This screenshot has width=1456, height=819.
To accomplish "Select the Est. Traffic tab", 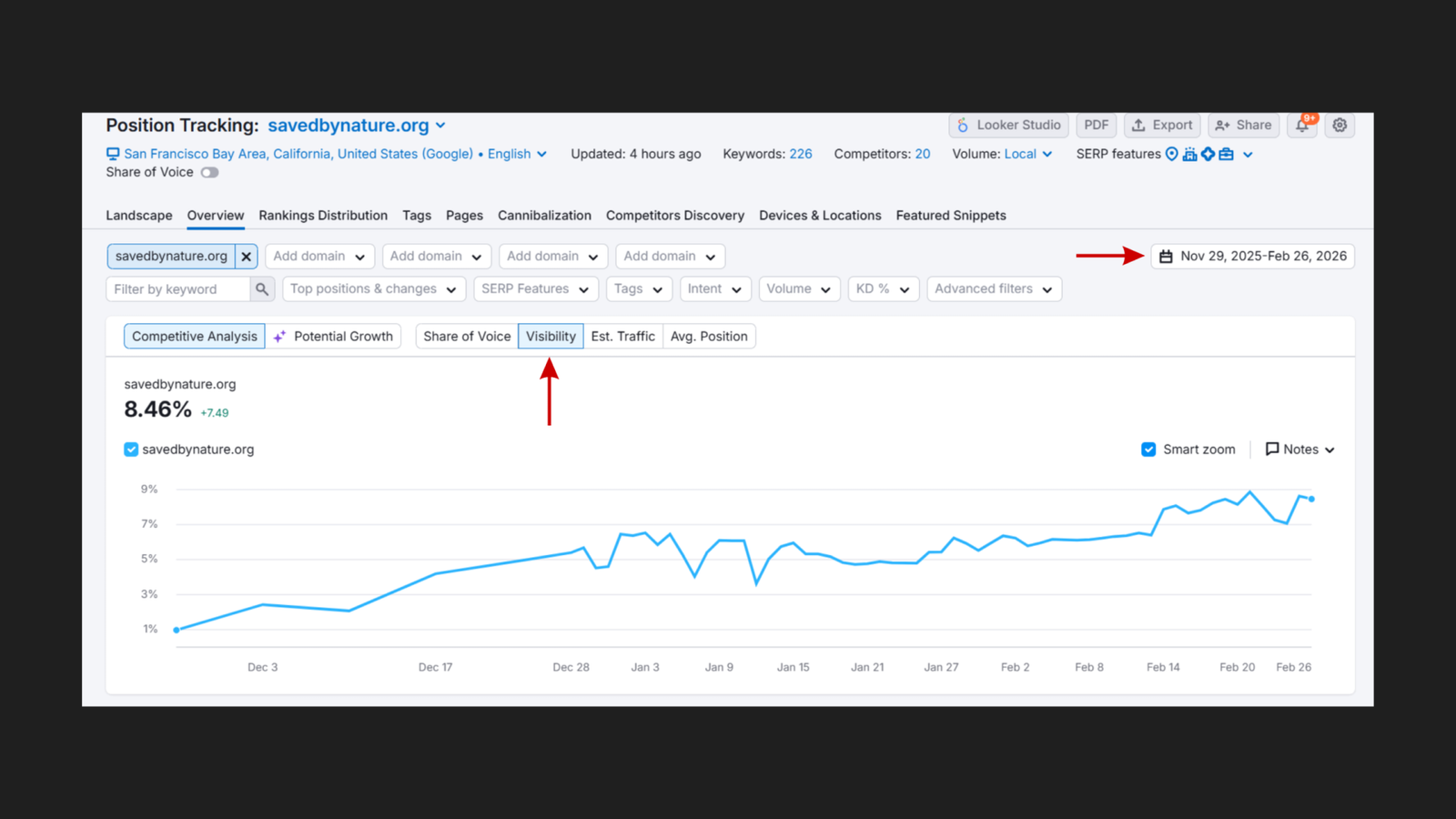I will pyautogui.click(x=622, y=336).
